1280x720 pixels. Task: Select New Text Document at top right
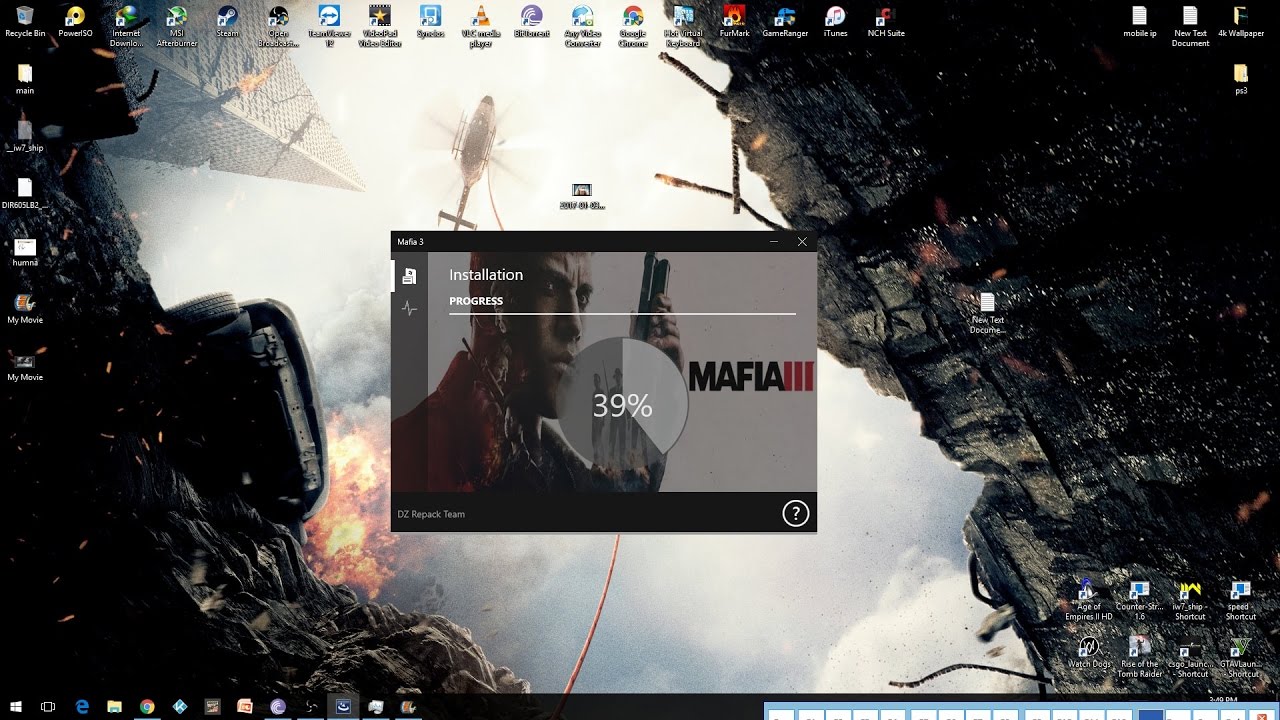coord(1190,26)
